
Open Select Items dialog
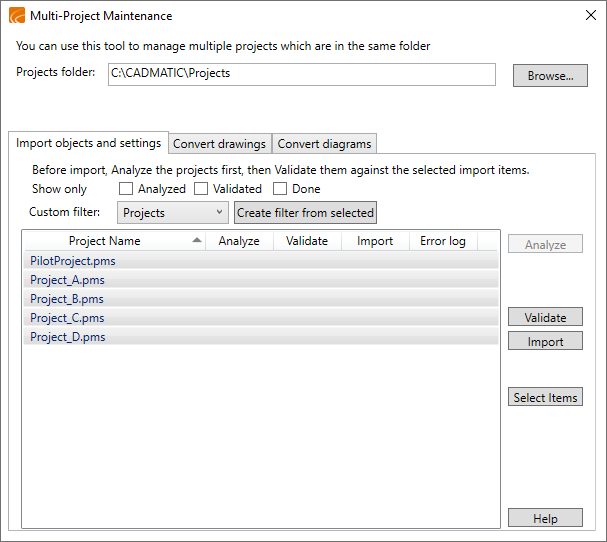(545, 398)
